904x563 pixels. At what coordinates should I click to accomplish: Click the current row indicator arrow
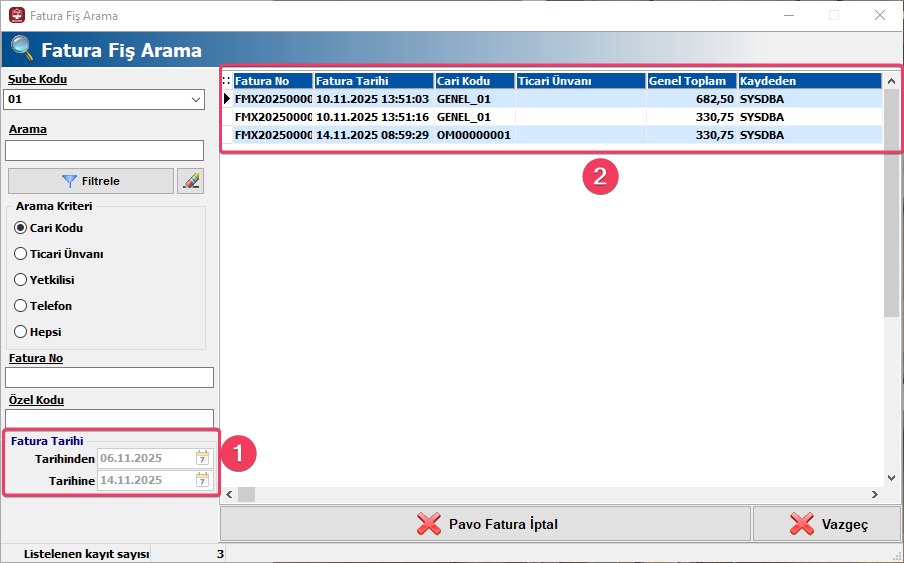[x=226, y=99]
